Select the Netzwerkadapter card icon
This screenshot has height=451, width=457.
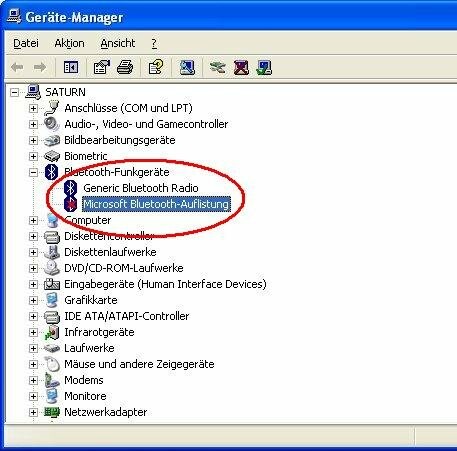52,412
